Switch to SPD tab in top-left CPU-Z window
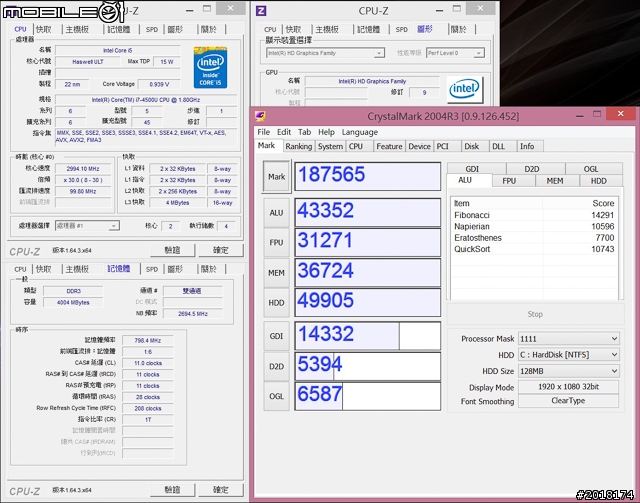 pyautogui.click(x=152, y=29)
